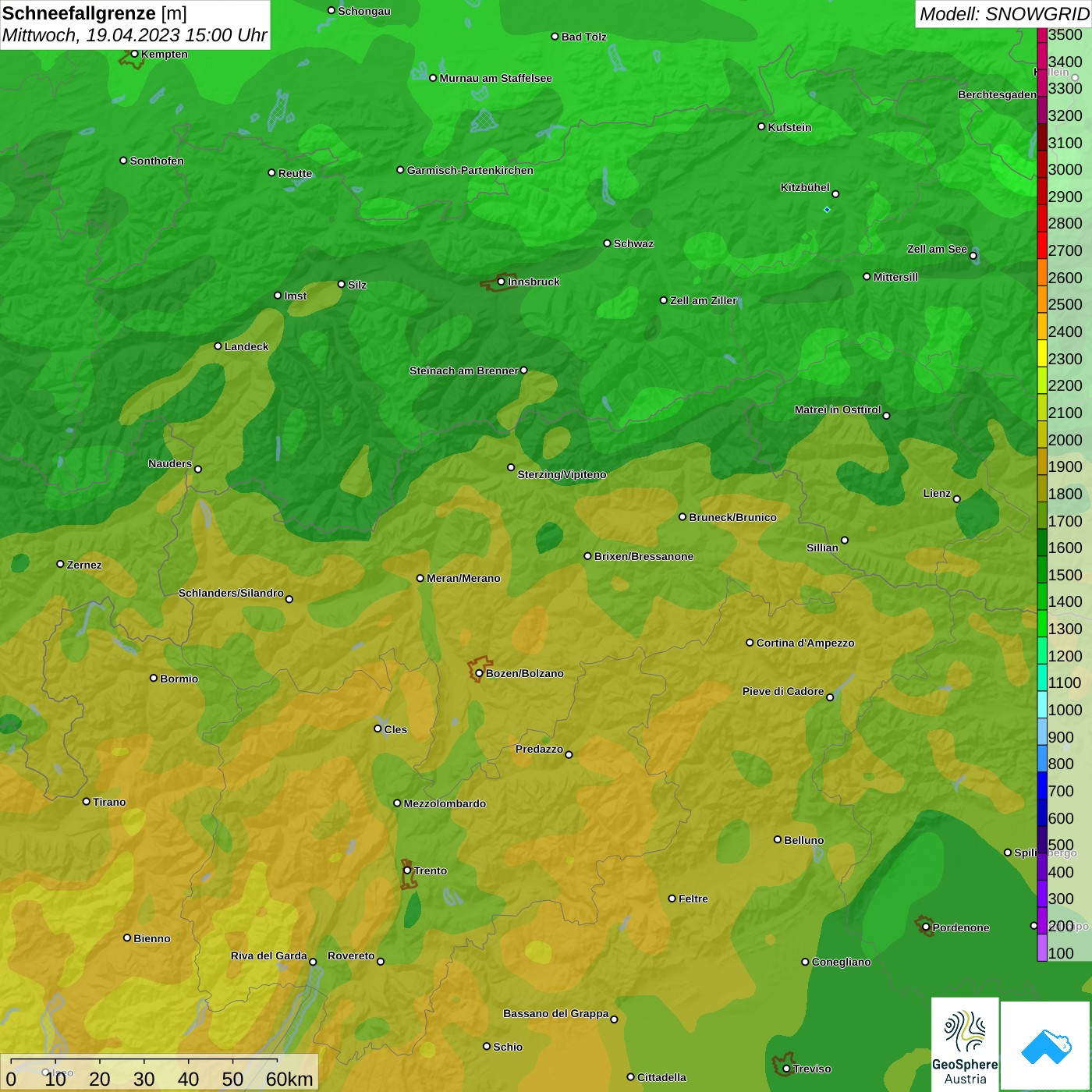Click the Garmisch-Partenkirchen marker

[x=401, y=170]
